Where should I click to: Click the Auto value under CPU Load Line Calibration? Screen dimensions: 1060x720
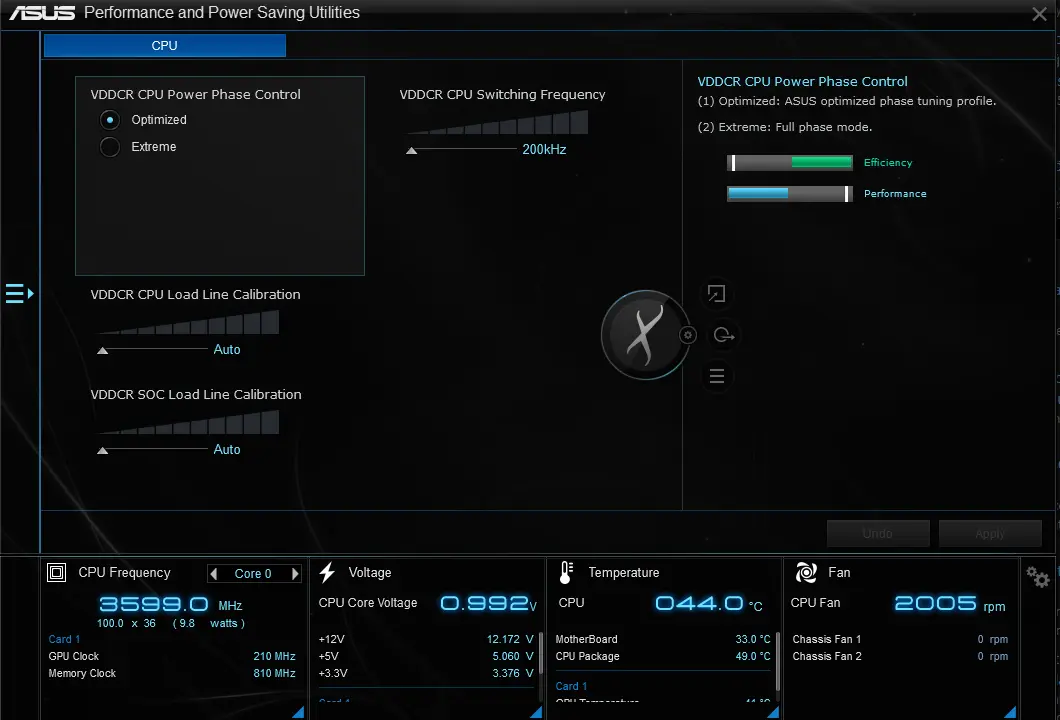point(227,350)
